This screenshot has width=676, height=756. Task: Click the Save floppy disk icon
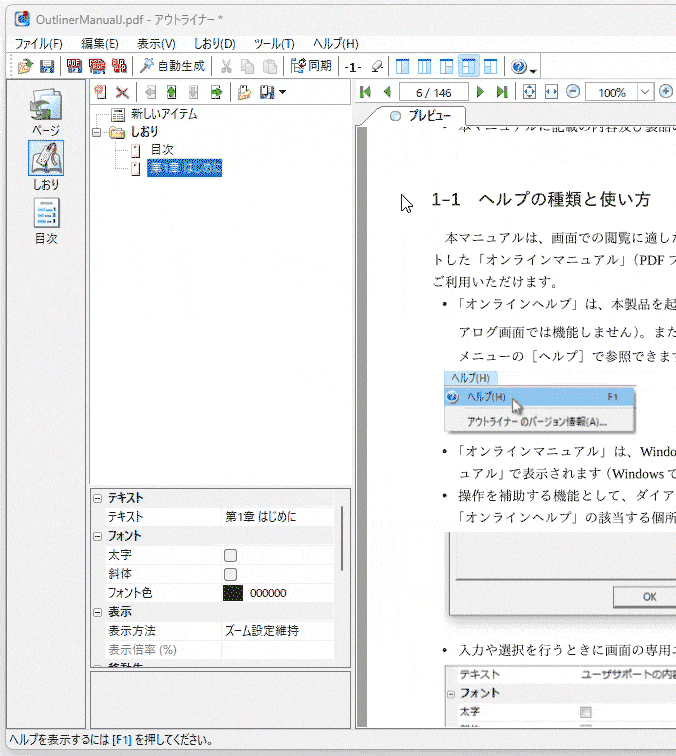click(x=46, y=67)
